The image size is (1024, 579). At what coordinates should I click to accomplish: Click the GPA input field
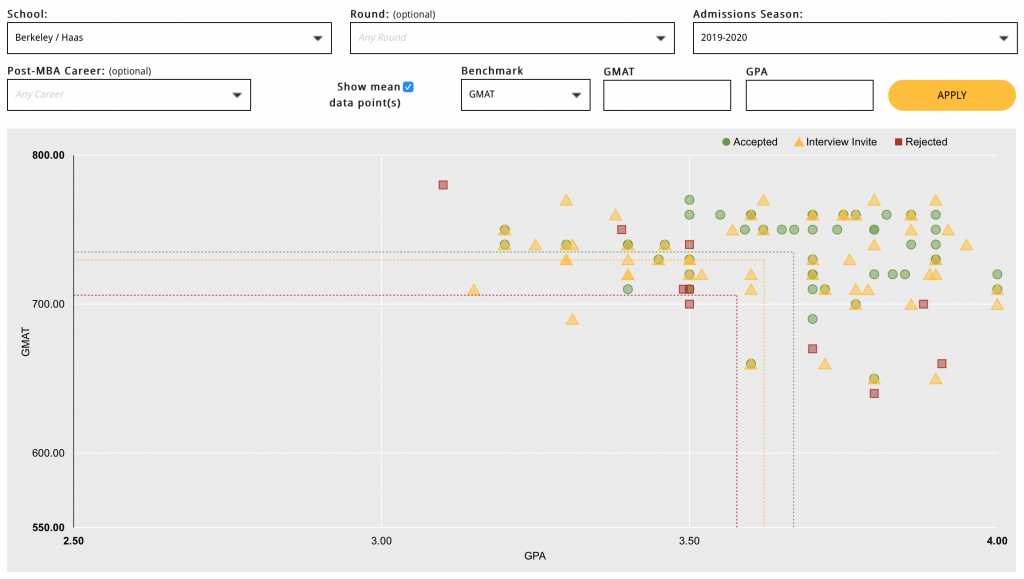[x=809, y=95]
